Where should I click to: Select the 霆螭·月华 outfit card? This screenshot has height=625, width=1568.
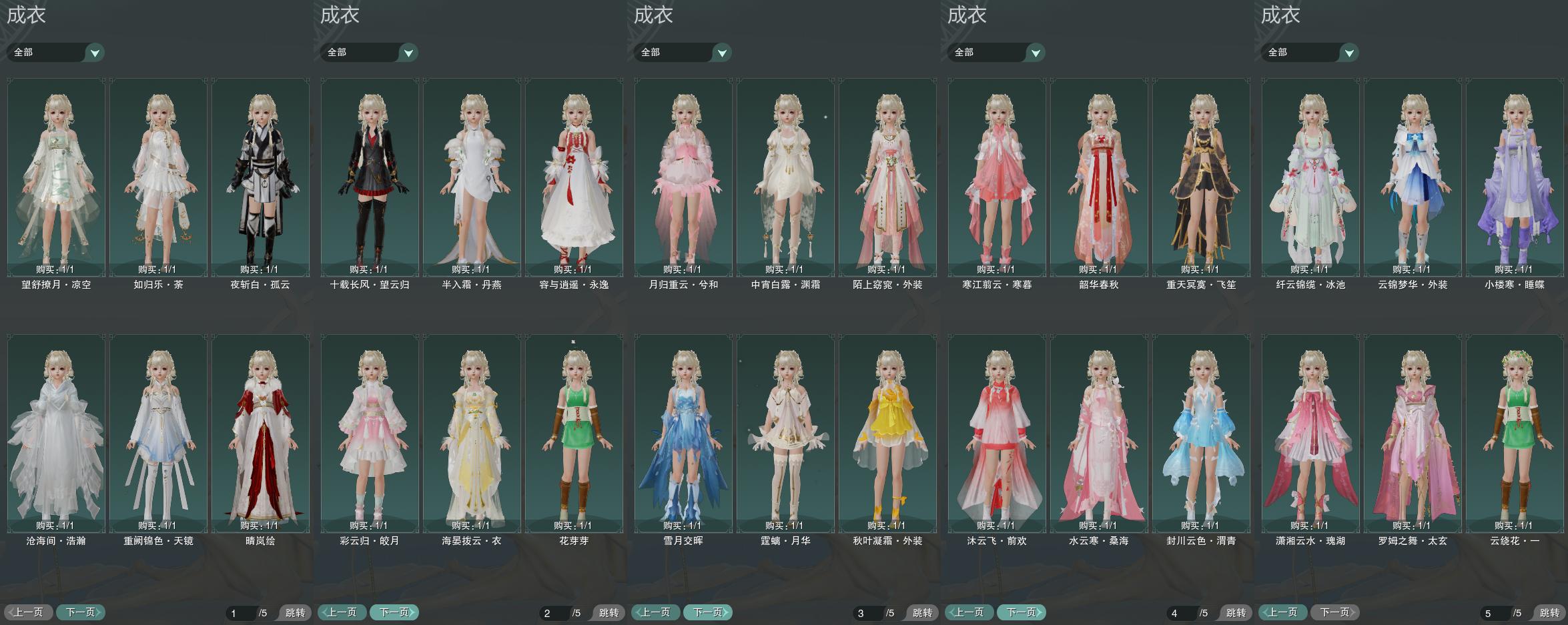click(786, 434)
